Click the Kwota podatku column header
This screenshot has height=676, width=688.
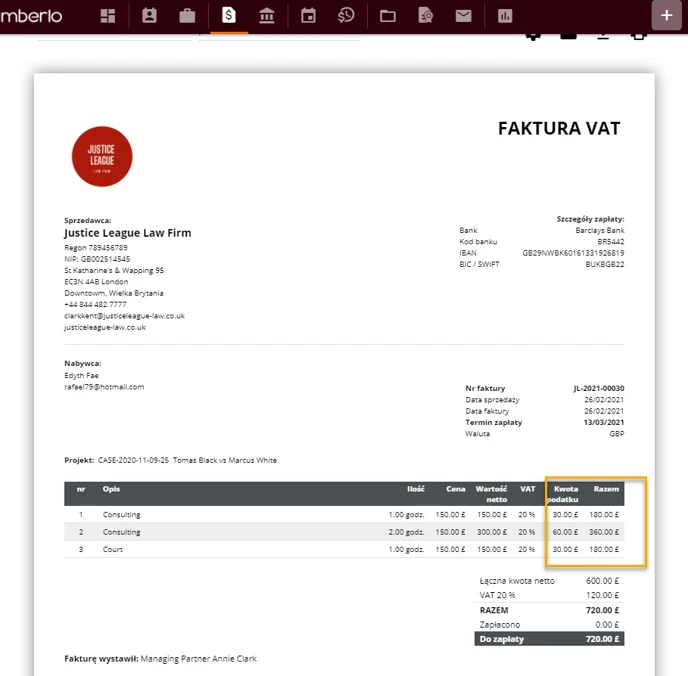click(x=563, y=494)
